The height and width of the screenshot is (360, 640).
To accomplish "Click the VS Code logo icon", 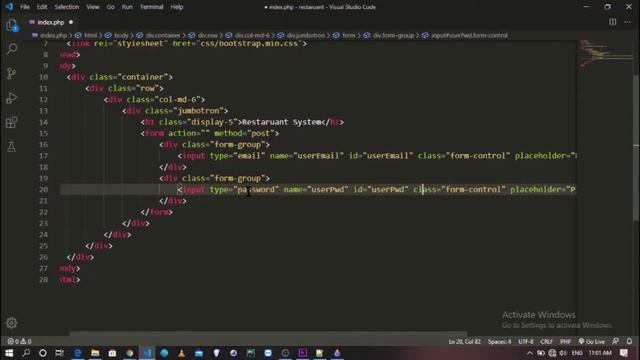I will point(9,7).
